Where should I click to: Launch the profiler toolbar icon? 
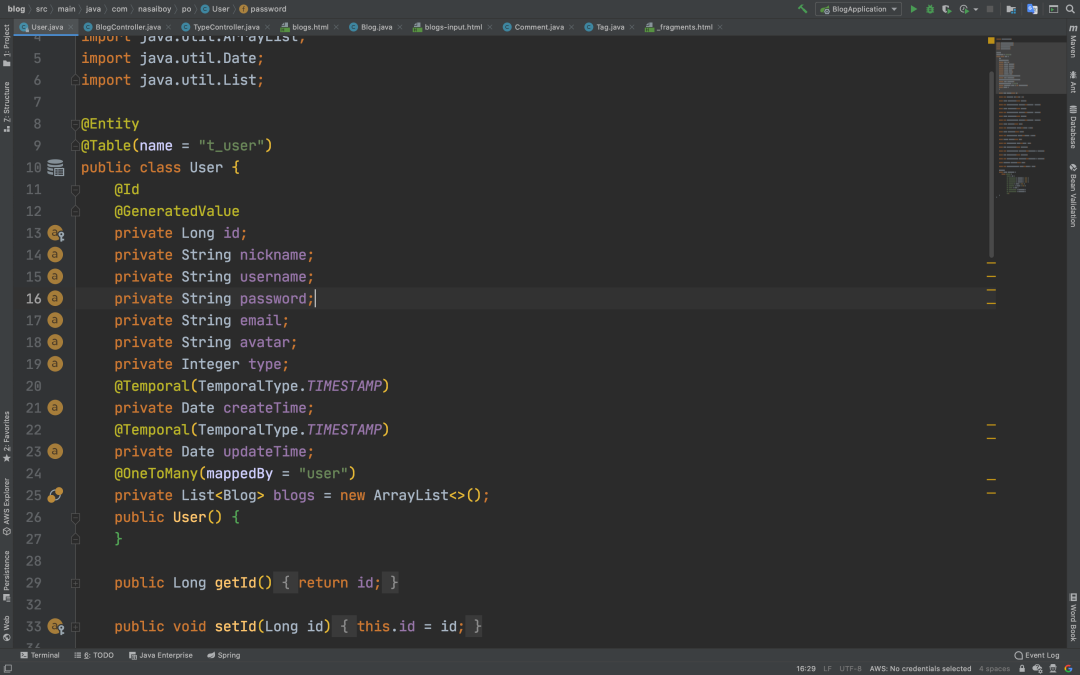pos(963,8)
